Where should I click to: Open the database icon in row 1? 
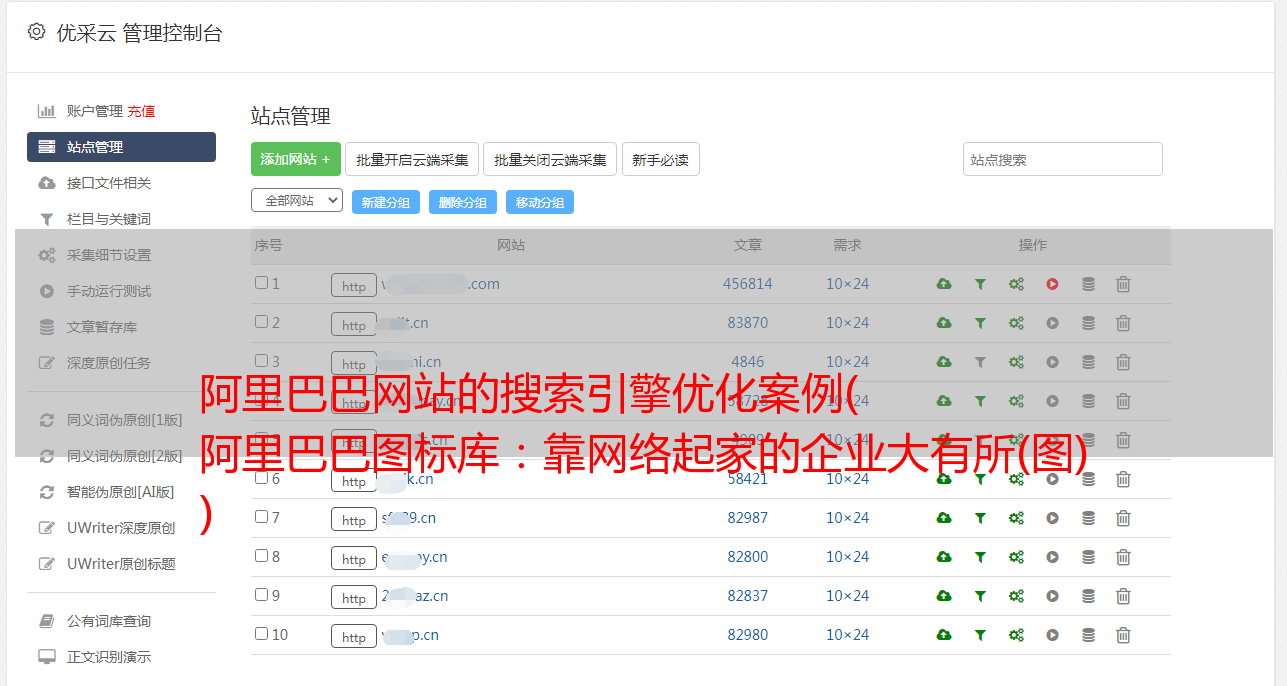click(1088, 284)
